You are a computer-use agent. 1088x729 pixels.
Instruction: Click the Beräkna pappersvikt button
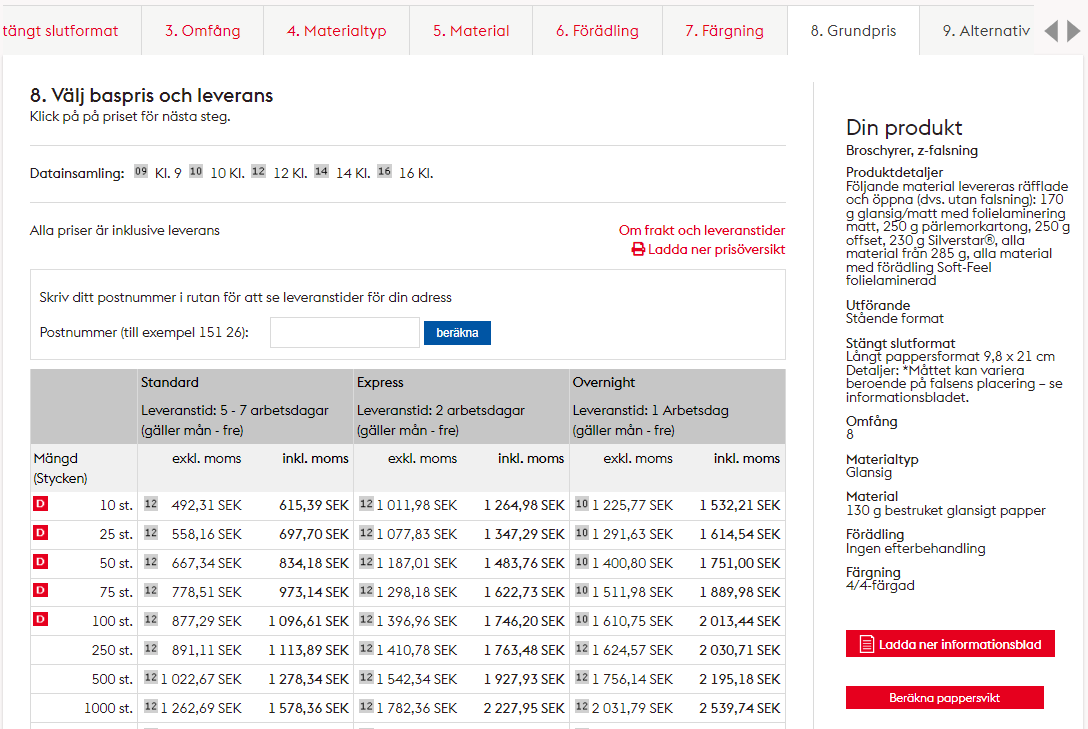tap(944, 698)
